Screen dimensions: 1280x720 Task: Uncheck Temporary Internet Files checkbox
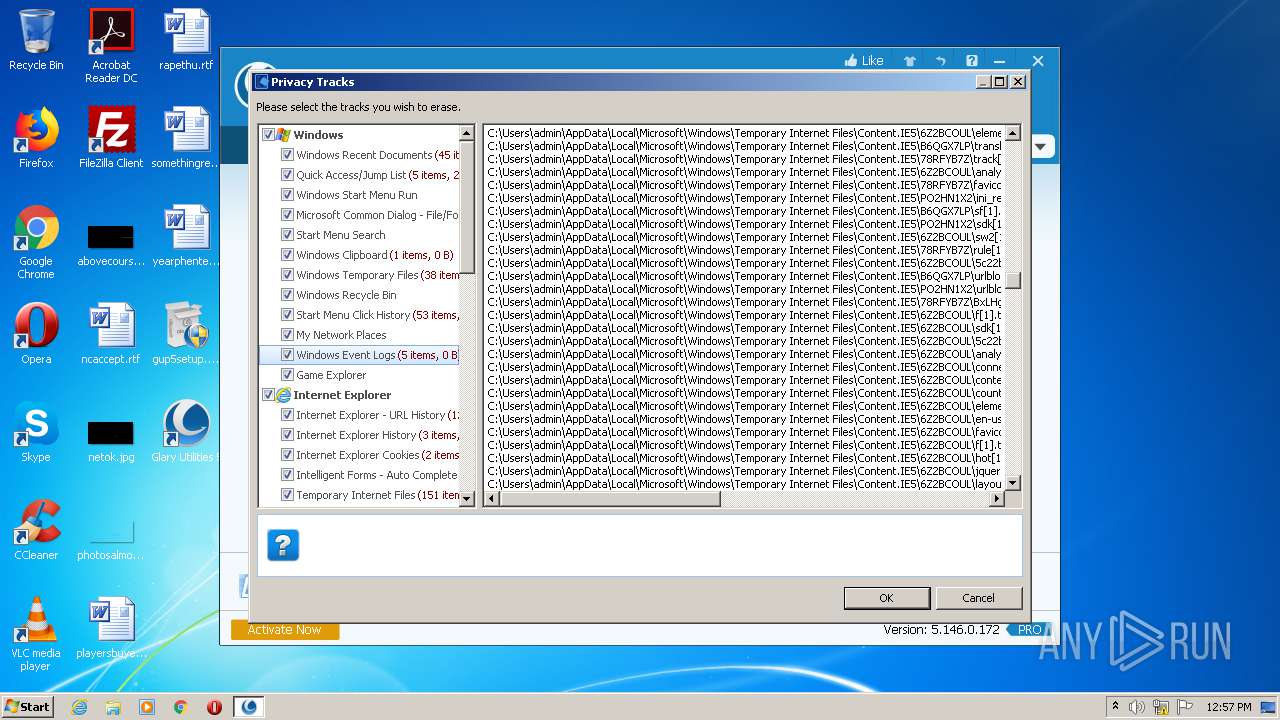tap(288, 495)
